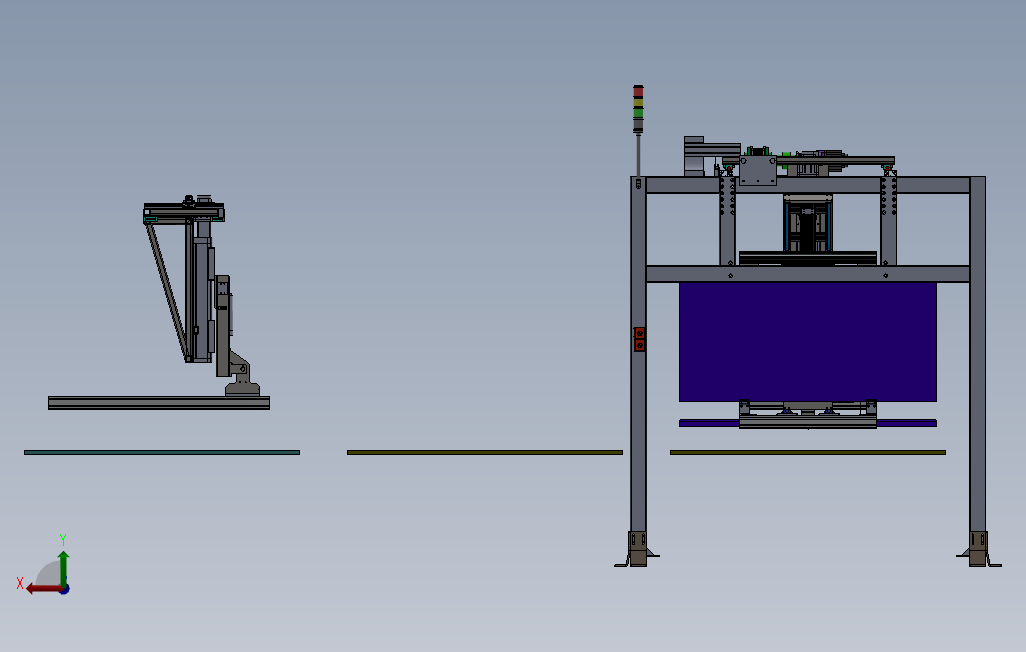This screenshot has width=1026, height=652.
Task: Select the middle olive strip
Action: coord(485,452)
